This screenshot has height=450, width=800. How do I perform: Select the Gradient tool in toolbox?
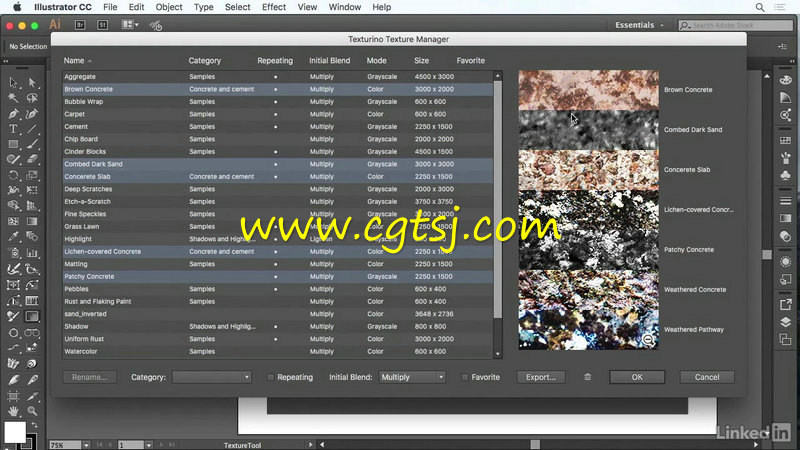(x=32, y=221)
